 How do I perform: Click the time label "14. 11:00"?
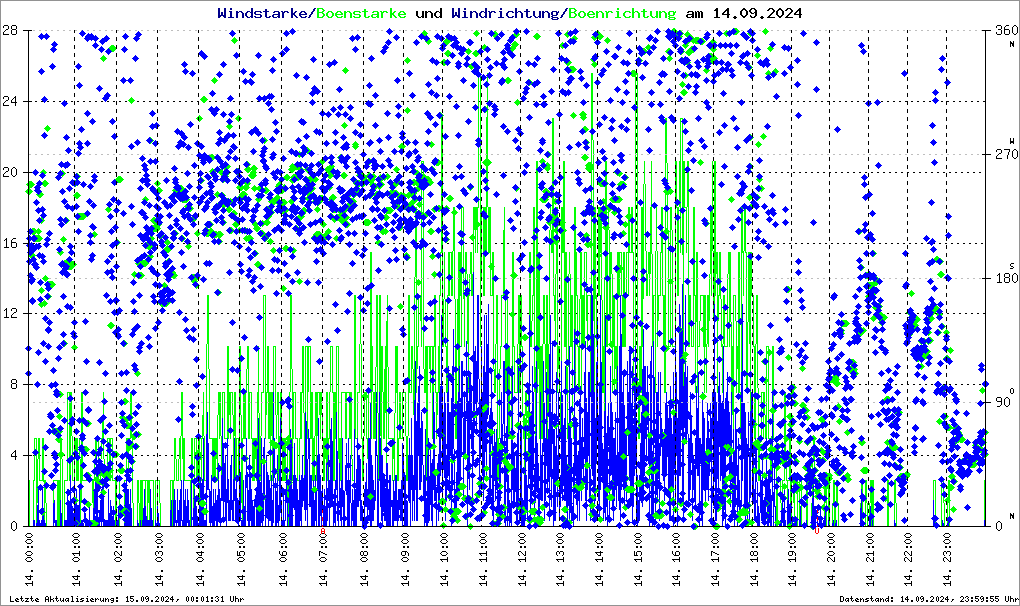[x=483, y=560]
